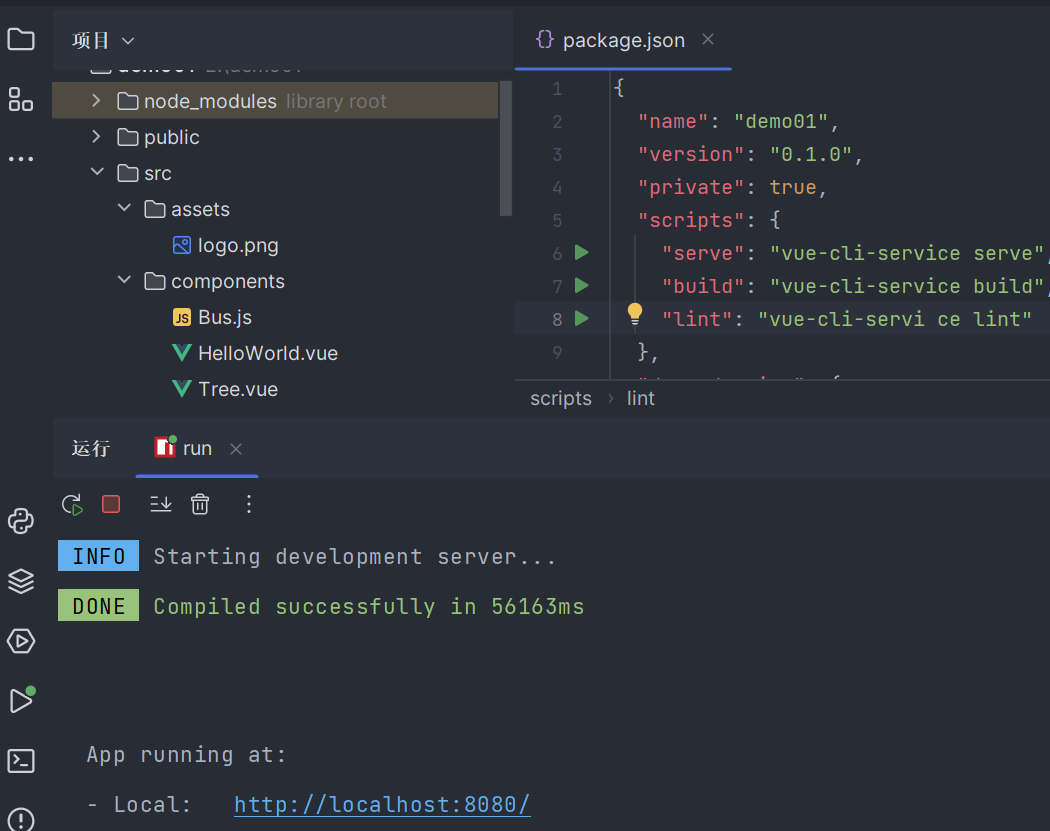Click the "Compiled successfully in 56163ms" text
1050x831 pixels.
pos(368,606)
